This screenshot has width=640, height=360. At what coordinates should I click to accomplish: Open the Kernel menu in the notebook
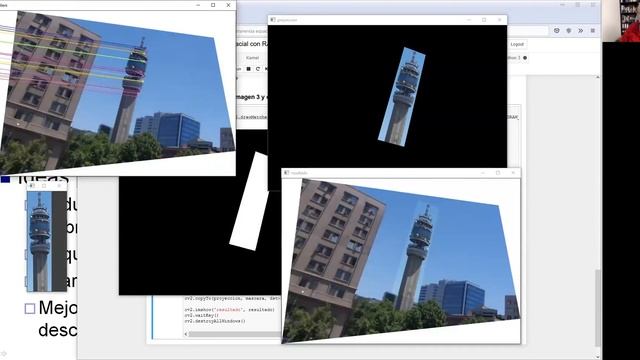pyautogui.click(x=252, y=58)
